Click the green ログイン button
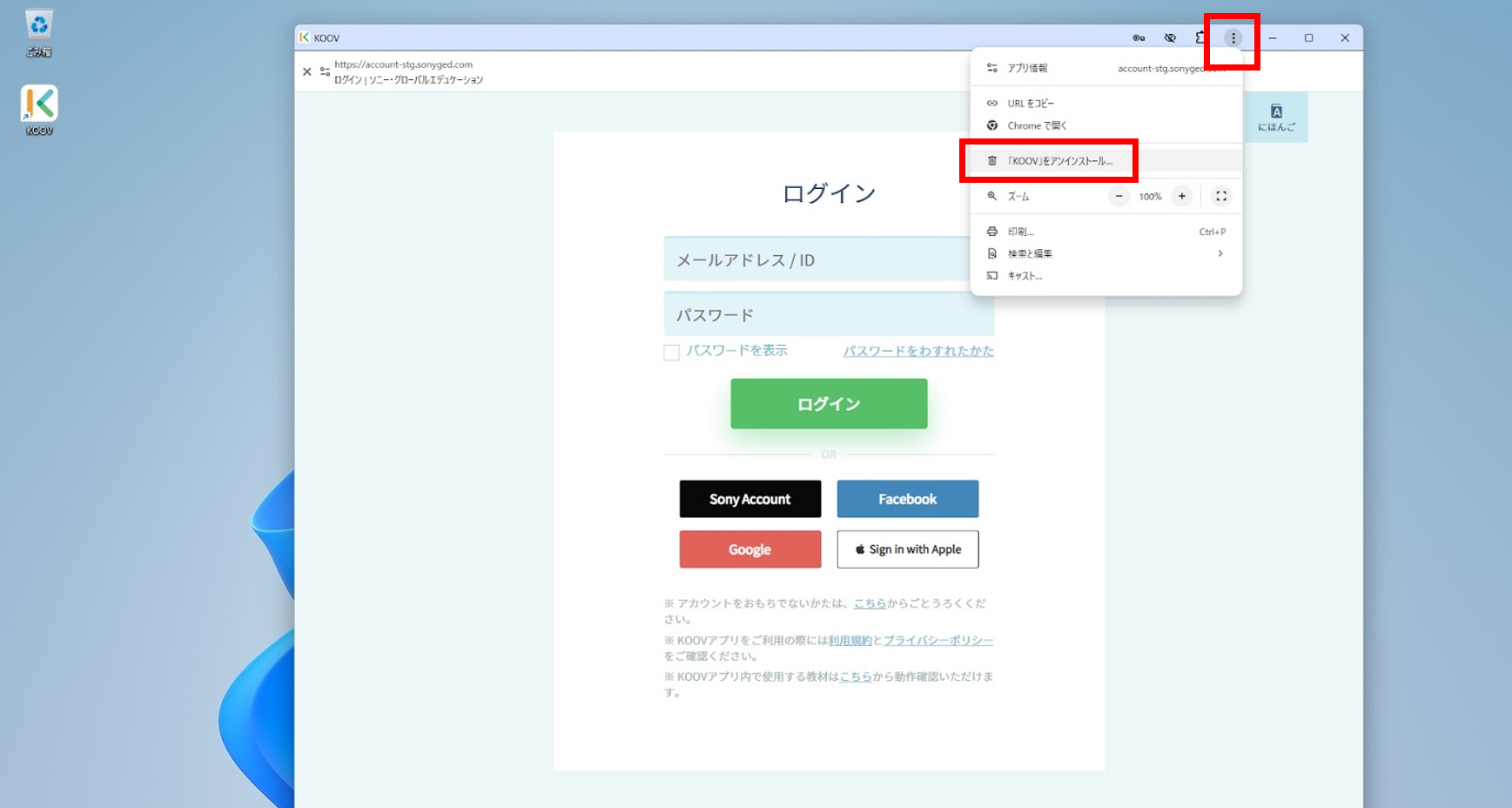1512x808 pixels. click(828, 403)
